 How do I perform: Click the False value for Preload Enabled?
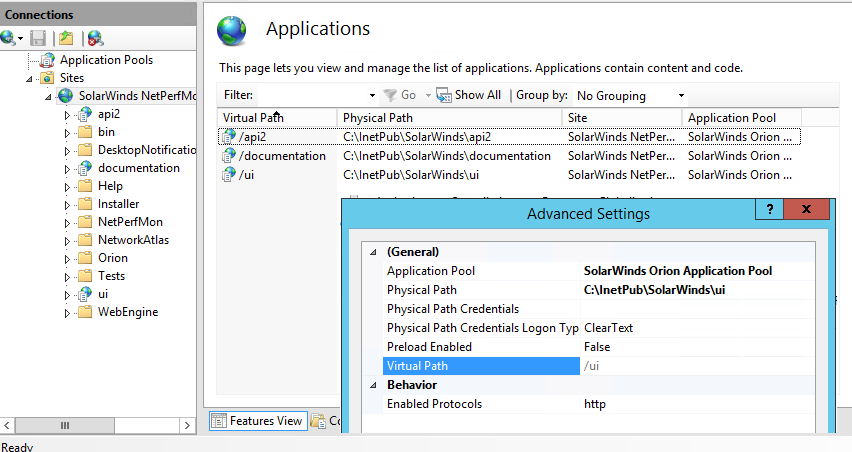(x=597, y=347)
